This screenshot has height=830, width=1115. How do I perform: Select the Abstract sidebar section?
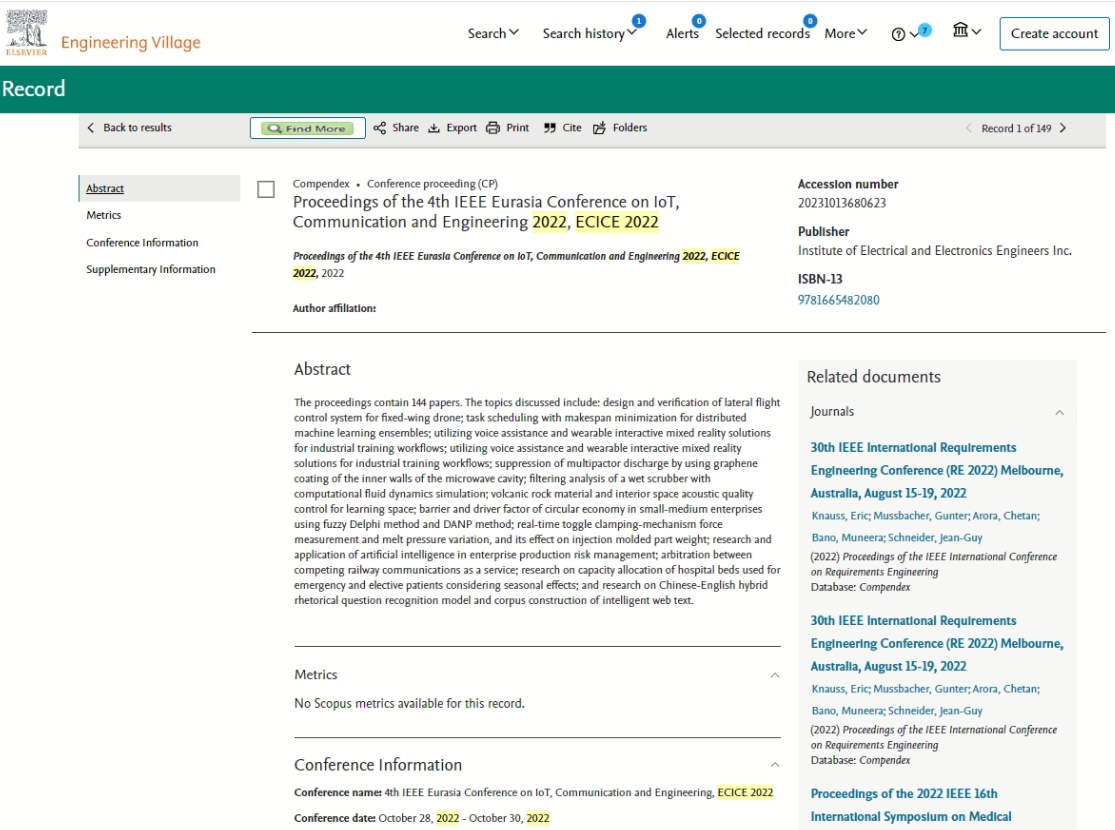pos(159,188)
